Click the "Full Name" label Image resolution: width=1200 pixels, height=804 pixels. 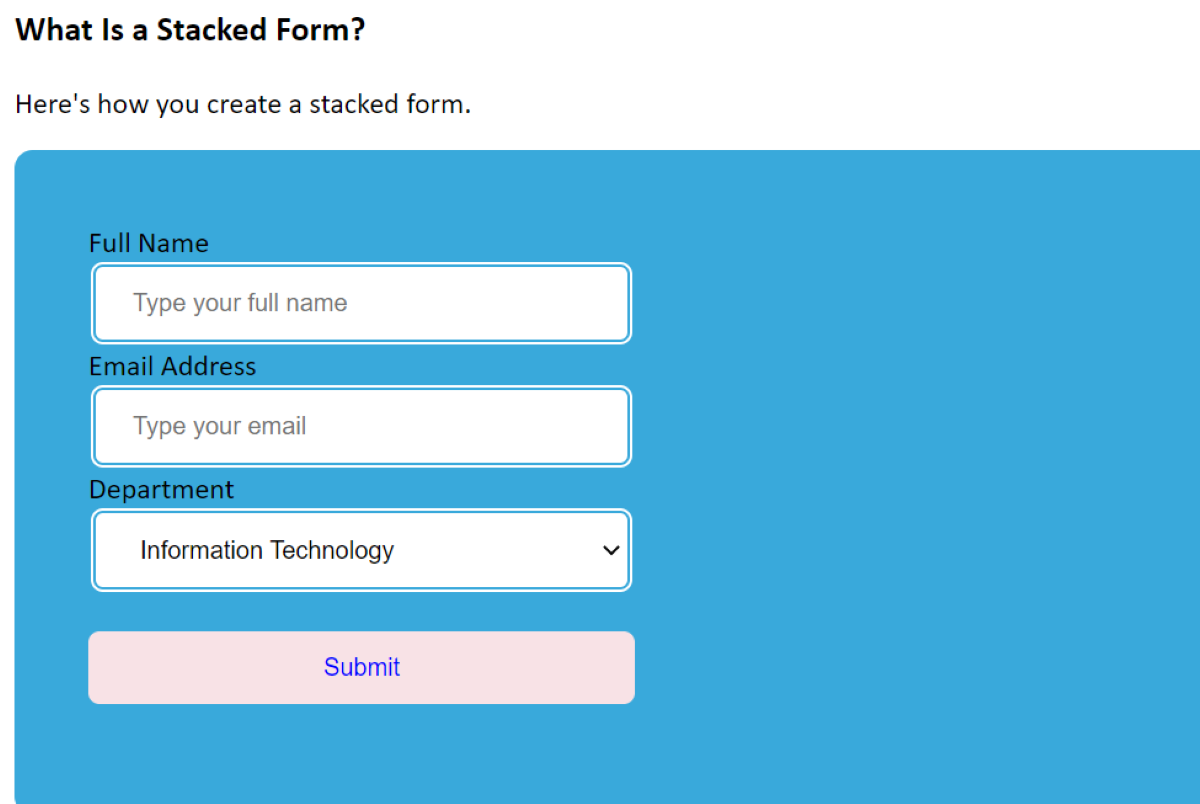click(x=149, y=243)
